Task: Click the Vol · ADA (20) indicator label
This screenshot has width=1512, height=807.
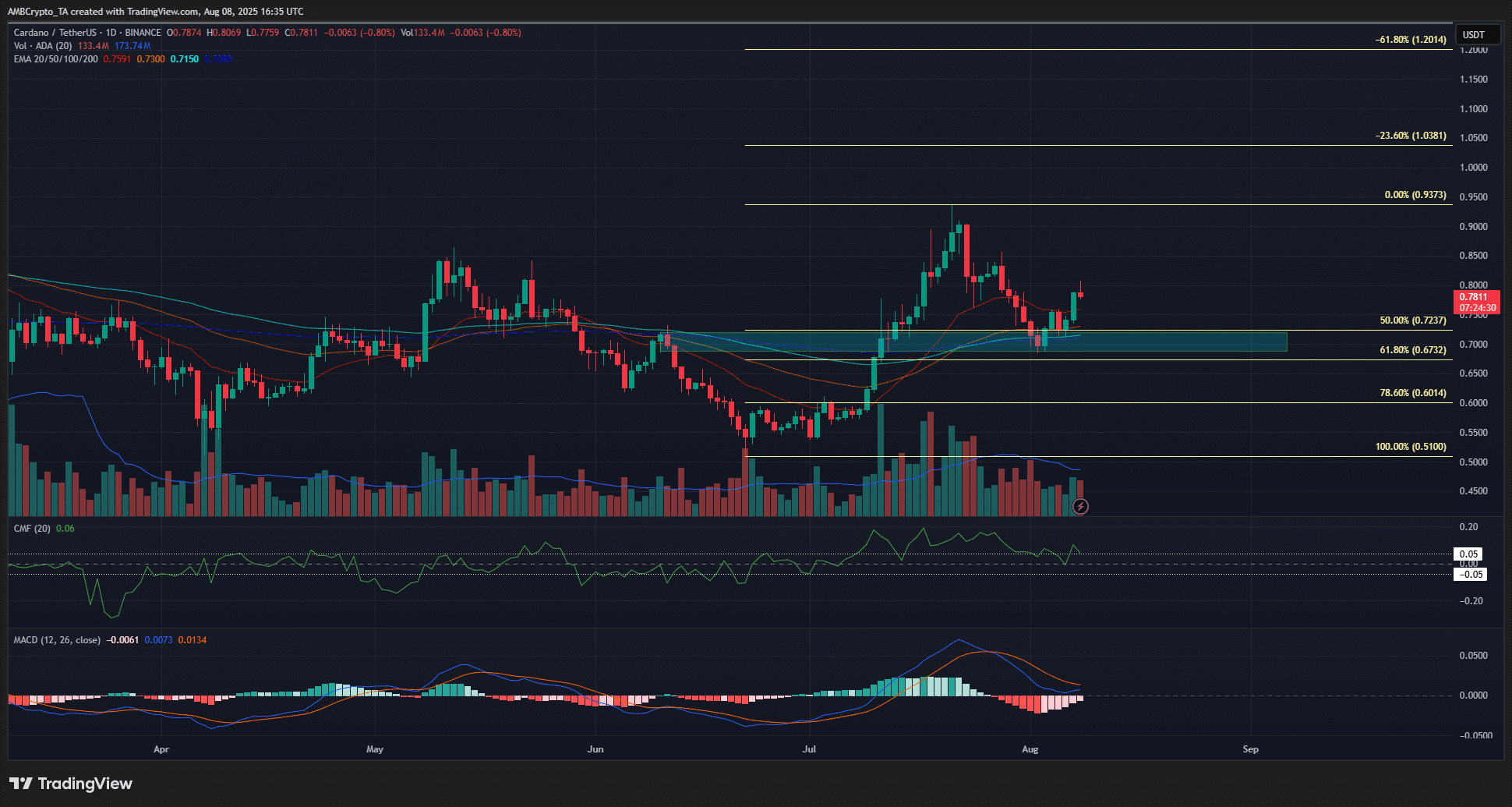Action: 43,46
